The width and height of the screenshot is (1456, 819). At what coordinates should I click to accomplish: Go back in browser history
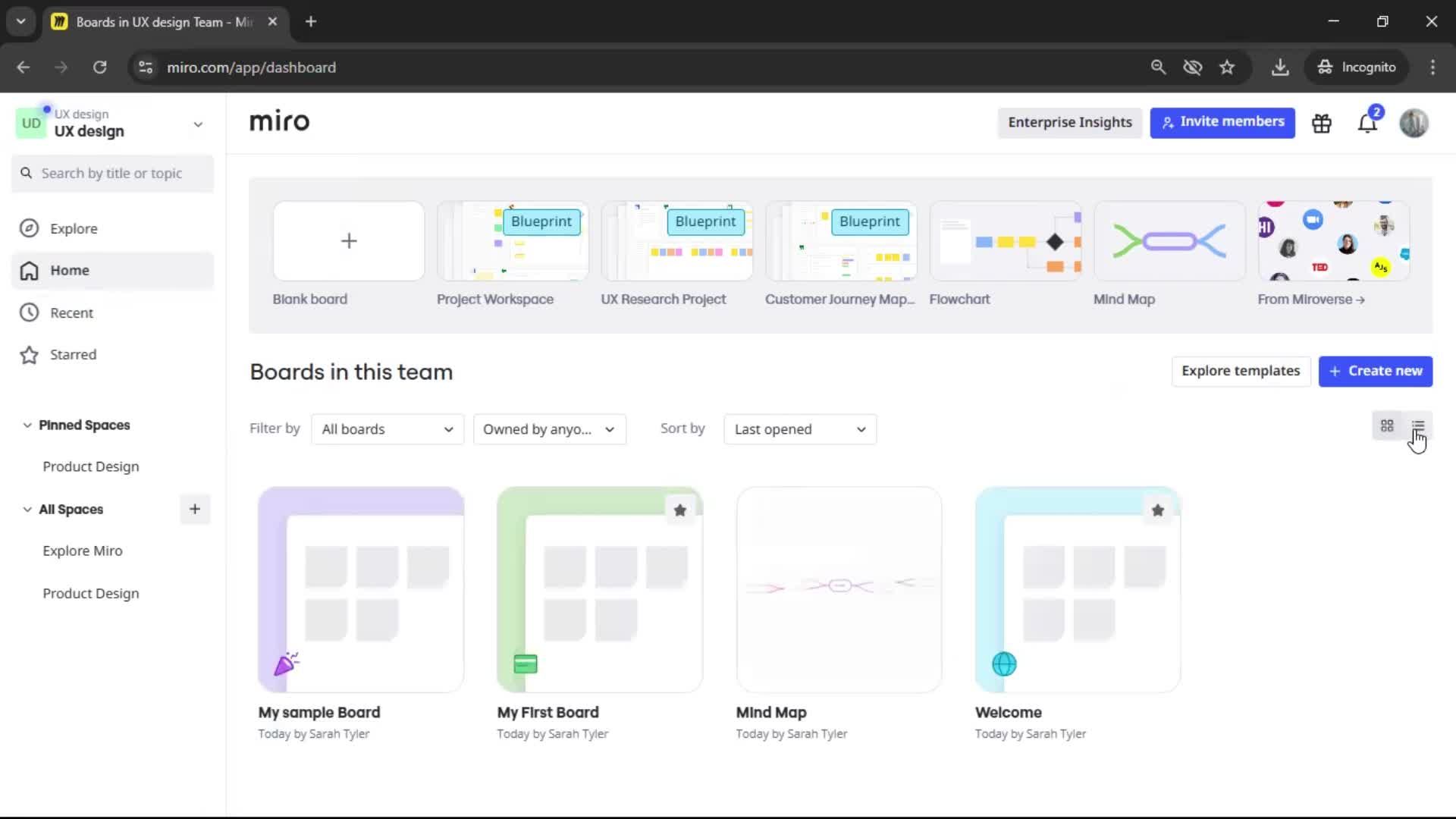click(24, 67)
